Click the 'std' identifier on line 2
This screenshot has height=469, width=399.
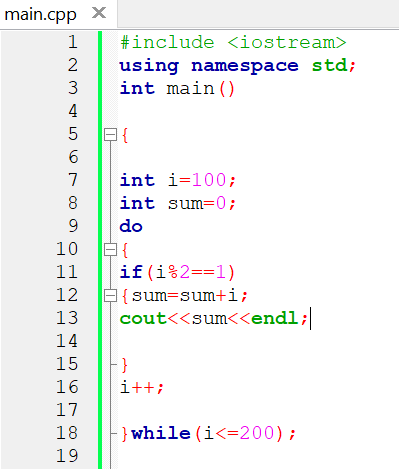pos(329,65)
